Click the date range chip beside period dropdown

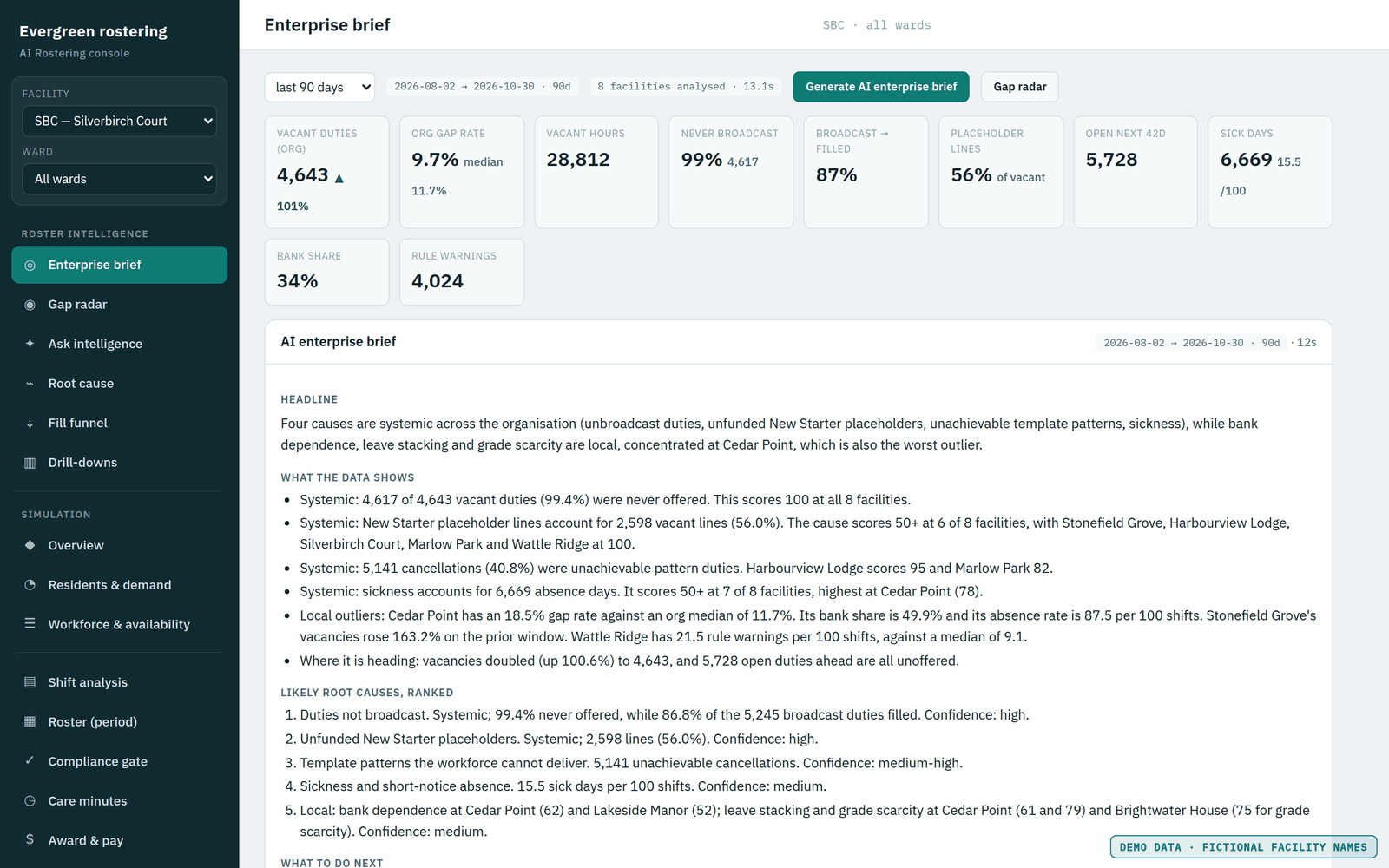483,87
